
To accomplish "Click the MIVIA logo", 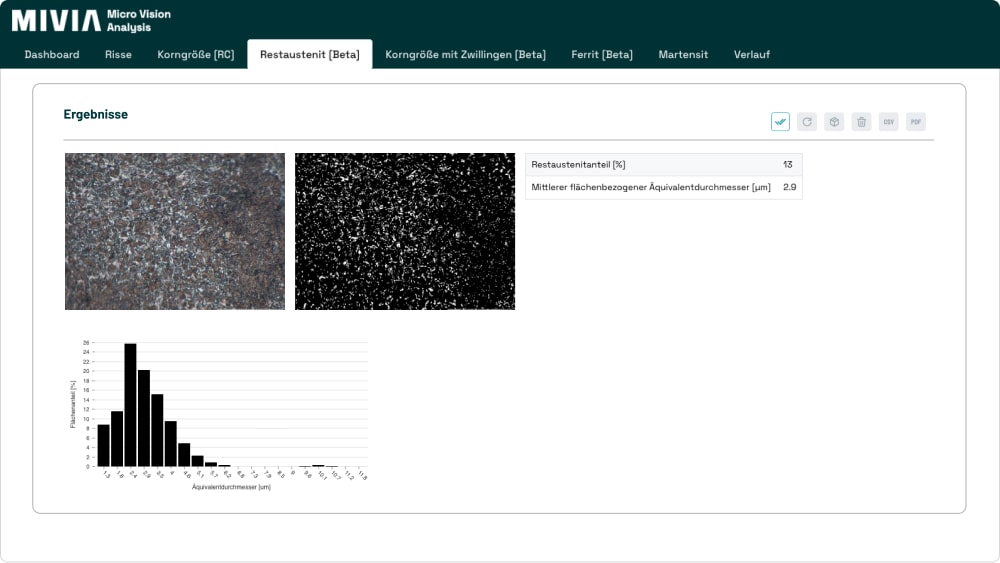I will coord(56,20).
